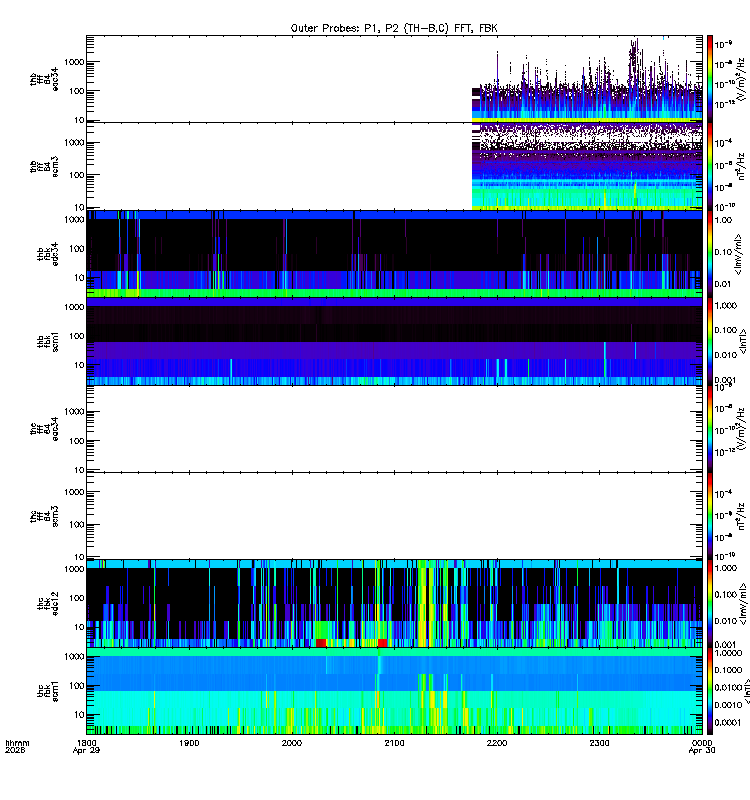Click the red block just before 2100 in thc edc12 panel
The width and height of the screenshot is (750, 800).
382,643
